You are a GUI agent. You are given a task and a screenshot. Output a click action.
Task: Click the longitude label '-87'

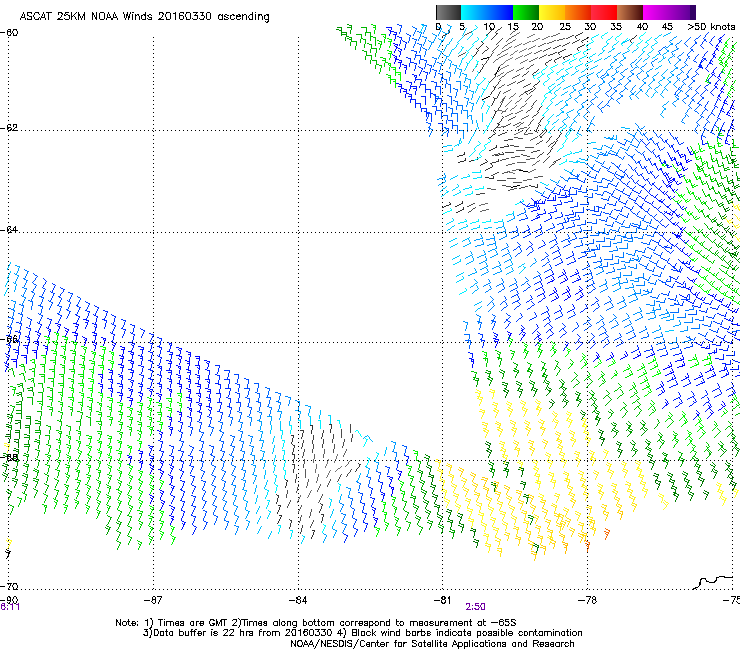coord(153,600)
